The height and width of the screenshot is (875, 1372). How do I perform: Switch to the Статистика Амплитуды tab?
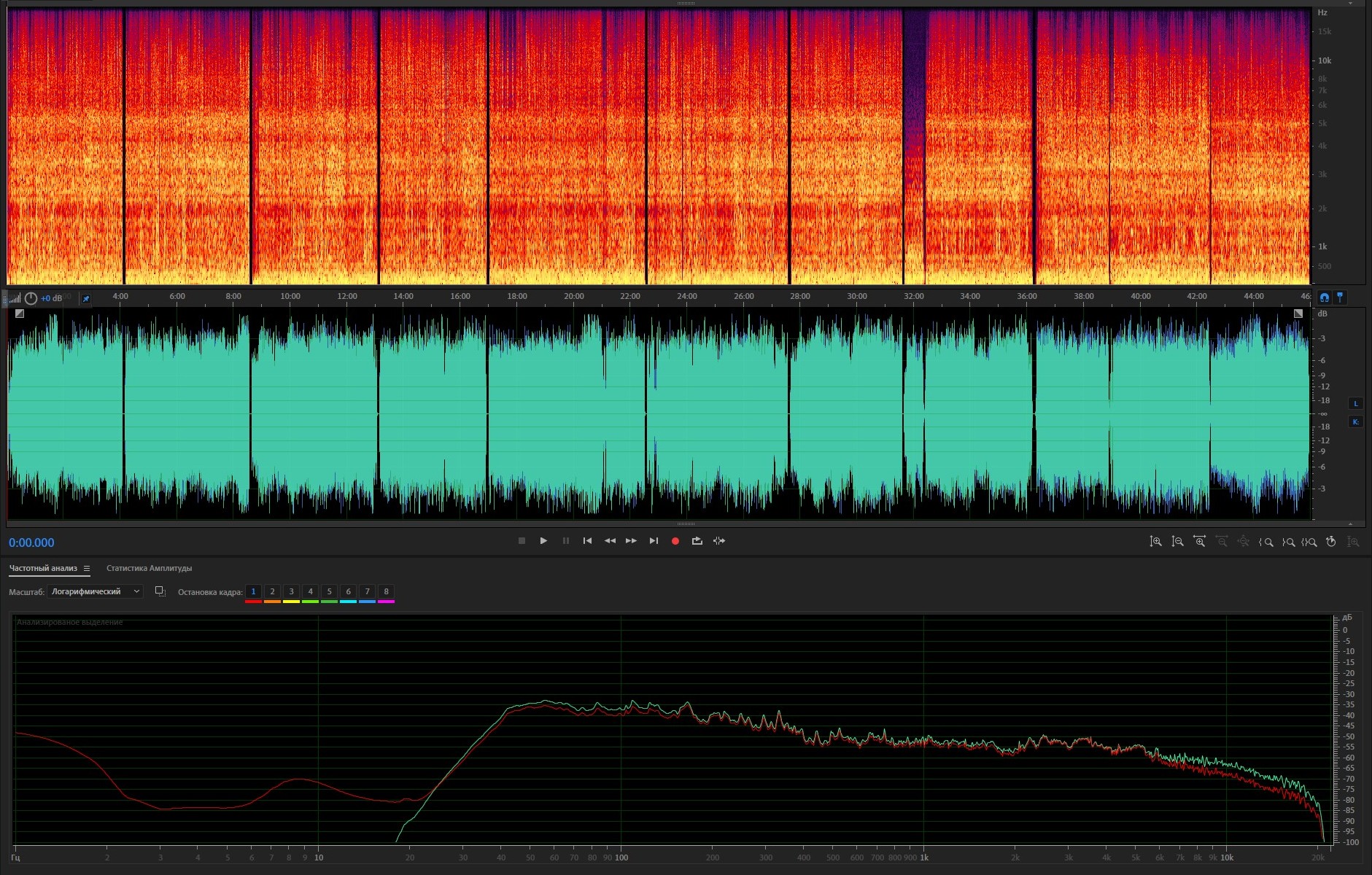click(149, 568)
